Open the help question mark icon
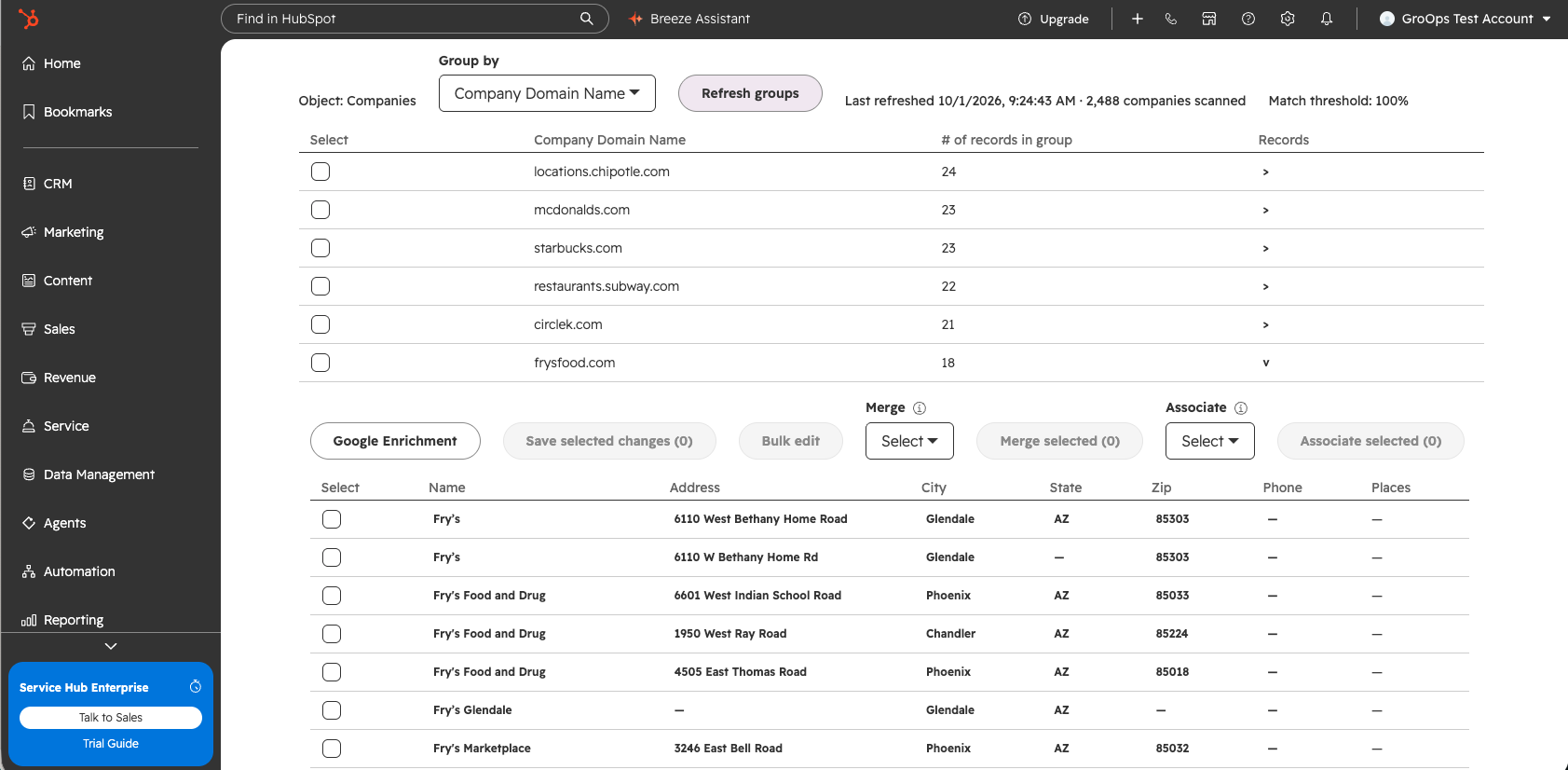The image size is (1568, 770). tap(1248, 19)
